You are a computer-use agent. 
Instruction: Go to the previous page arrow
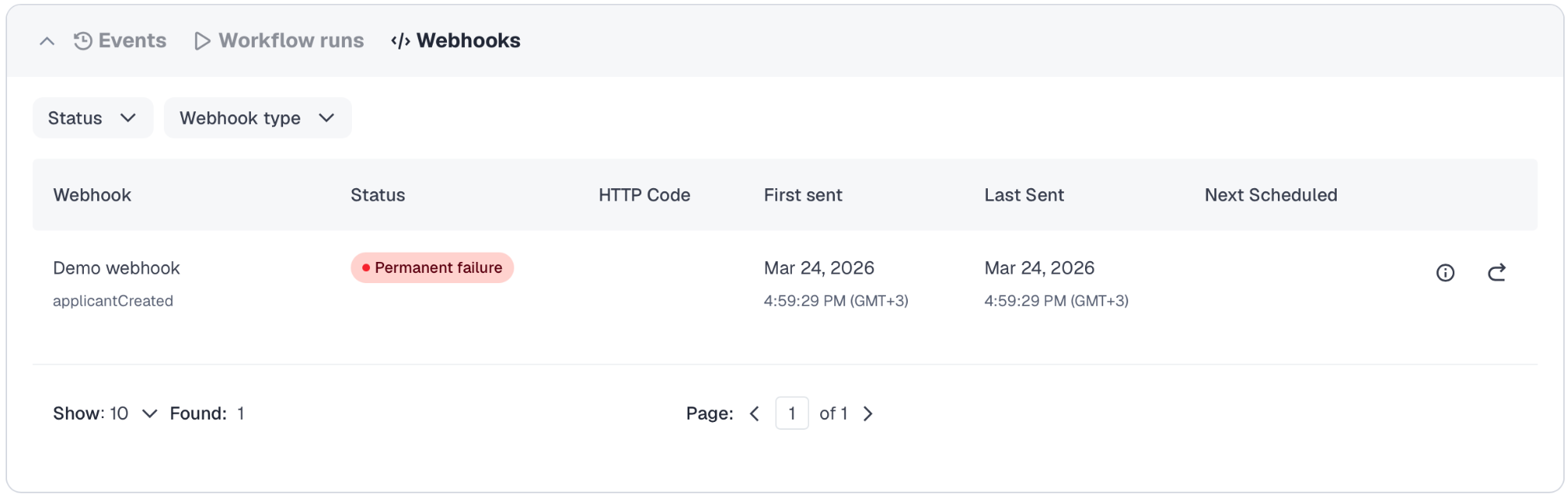(754, 413)
